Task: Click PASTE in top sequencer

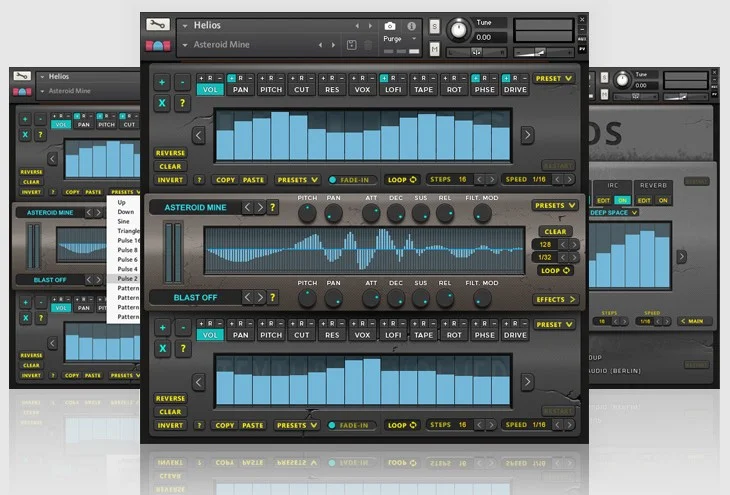Action: pyautogui.click(x=253, y=180)
